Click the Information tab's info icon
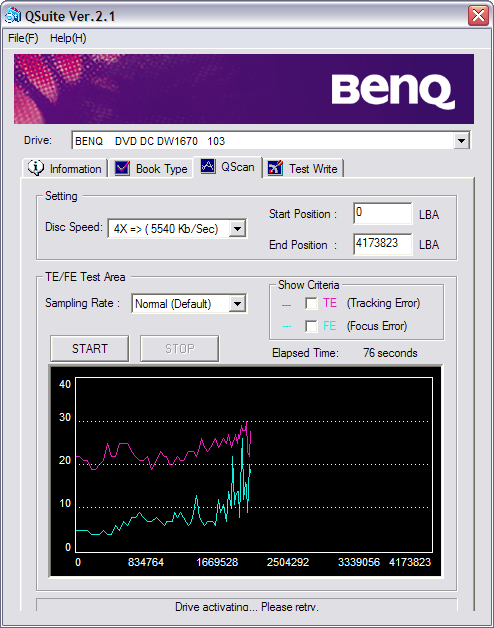This screenshot has width=494, height=628. [x=36, y=168]
